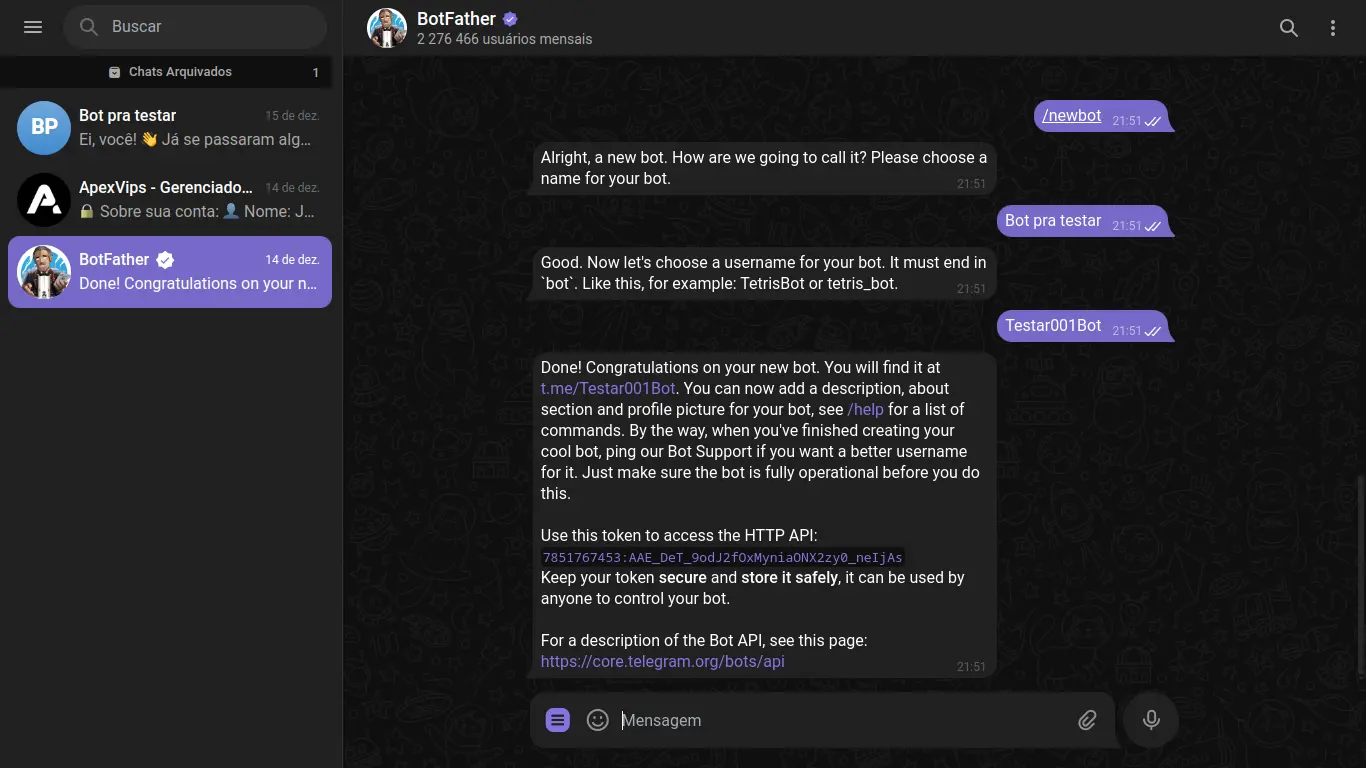Click the BotFather verified badge in the header
1366x768 pixels.
click(510, 19)
